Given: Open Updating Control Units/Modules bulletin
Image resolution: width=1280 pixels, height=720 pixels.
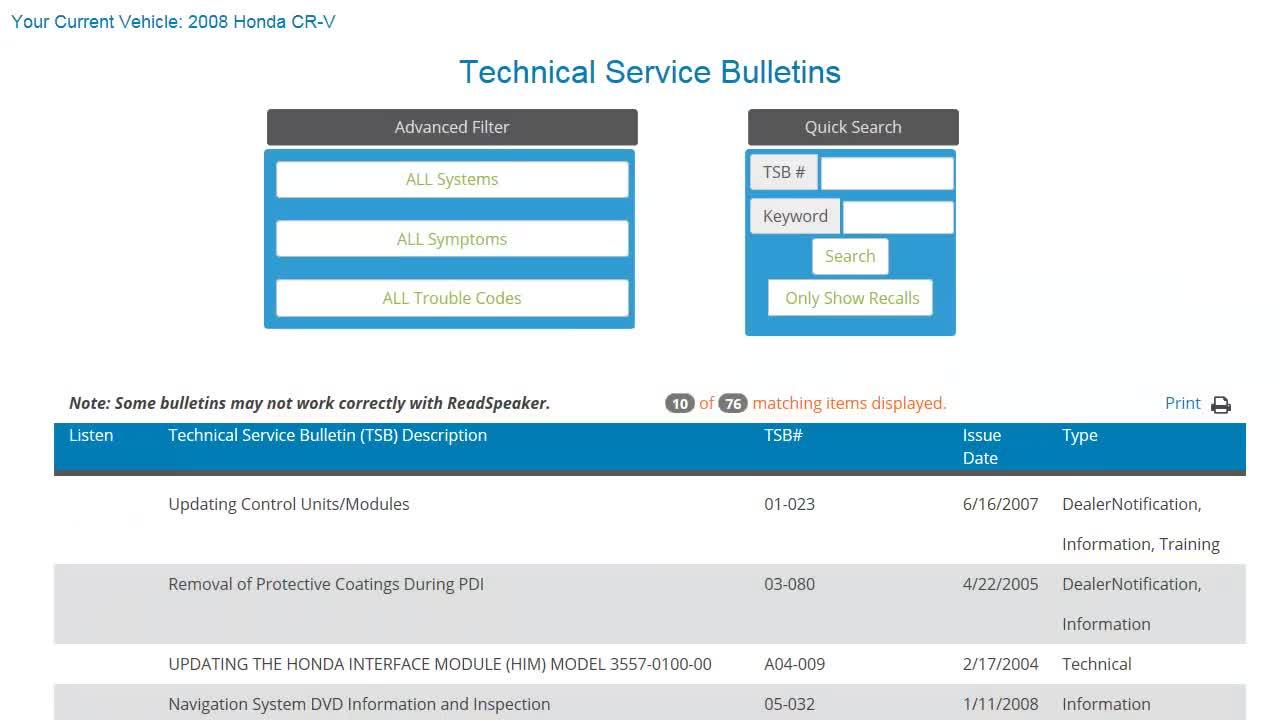Looking at the screenshot, I should [289, 504].
